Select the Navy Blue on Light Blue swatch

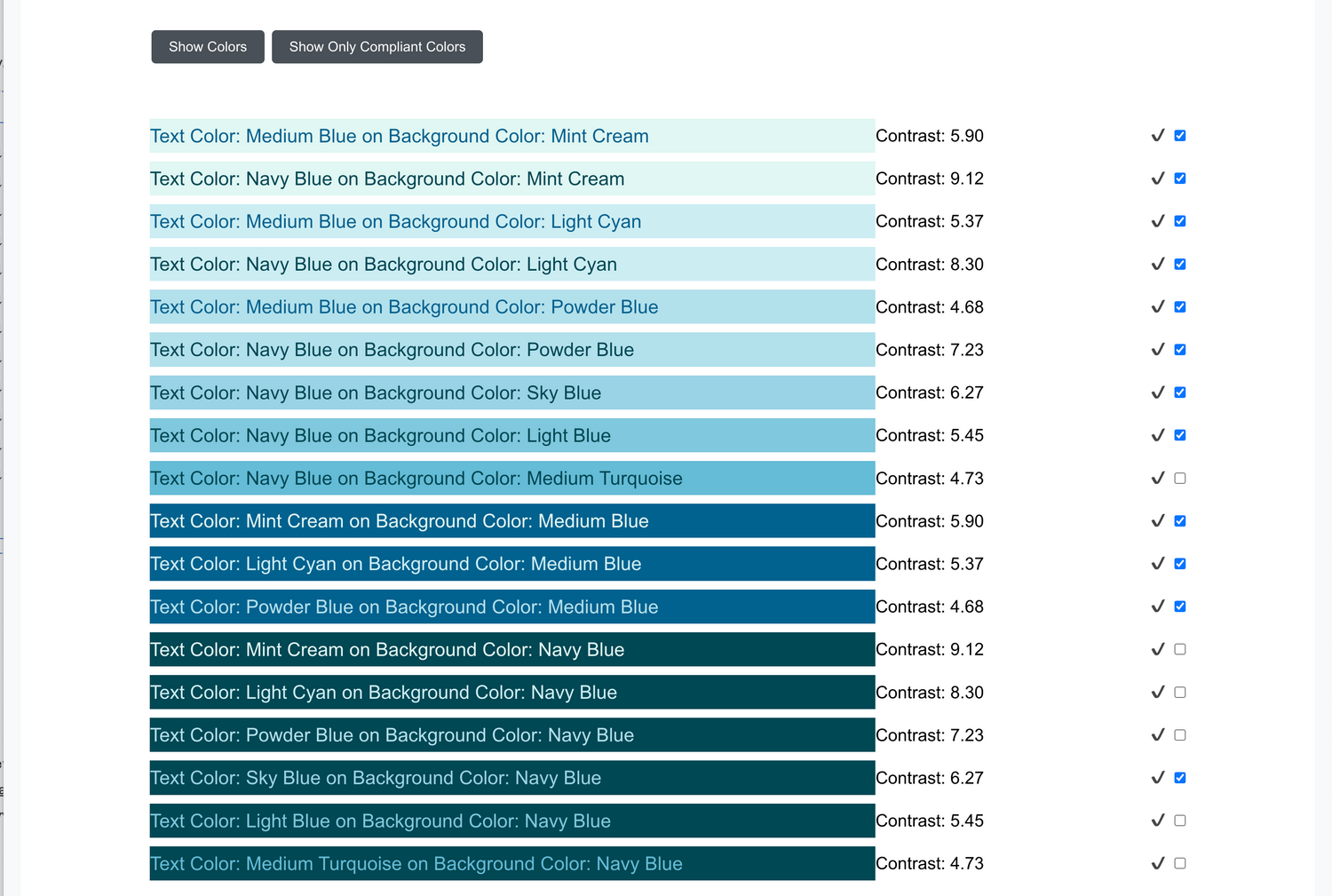pyautogui.click(x=511, y=436)
